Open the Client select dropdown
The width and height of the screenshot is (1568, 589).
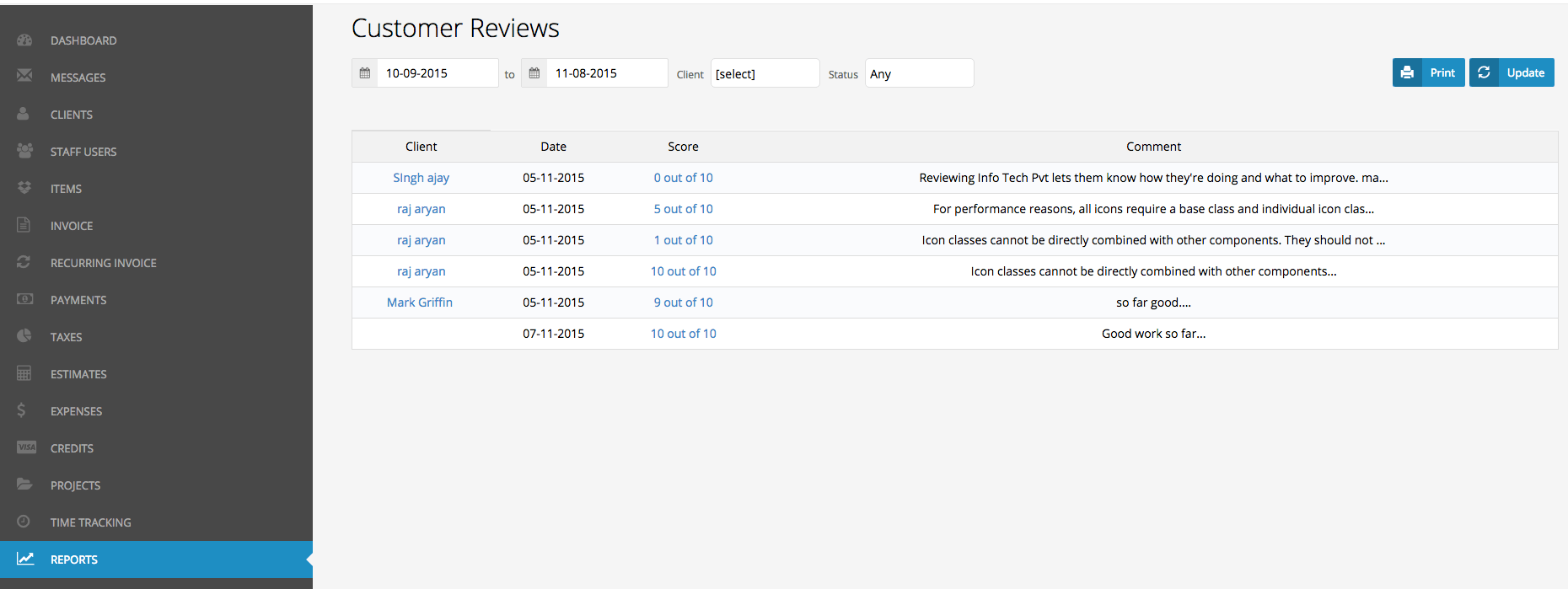pyautogui.click(x=765, y=73)
